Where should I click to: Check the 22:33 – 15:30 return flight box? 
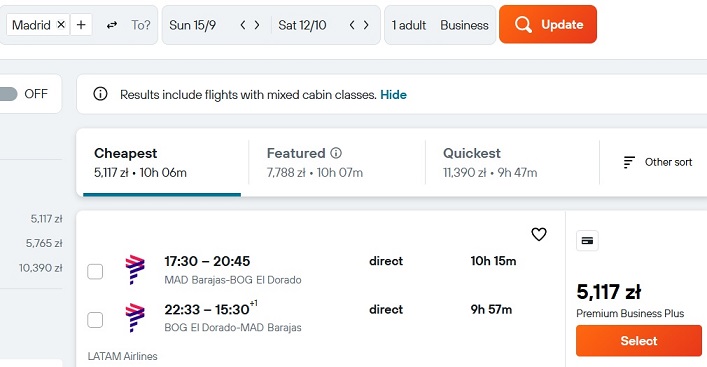(x=95, y=320)
